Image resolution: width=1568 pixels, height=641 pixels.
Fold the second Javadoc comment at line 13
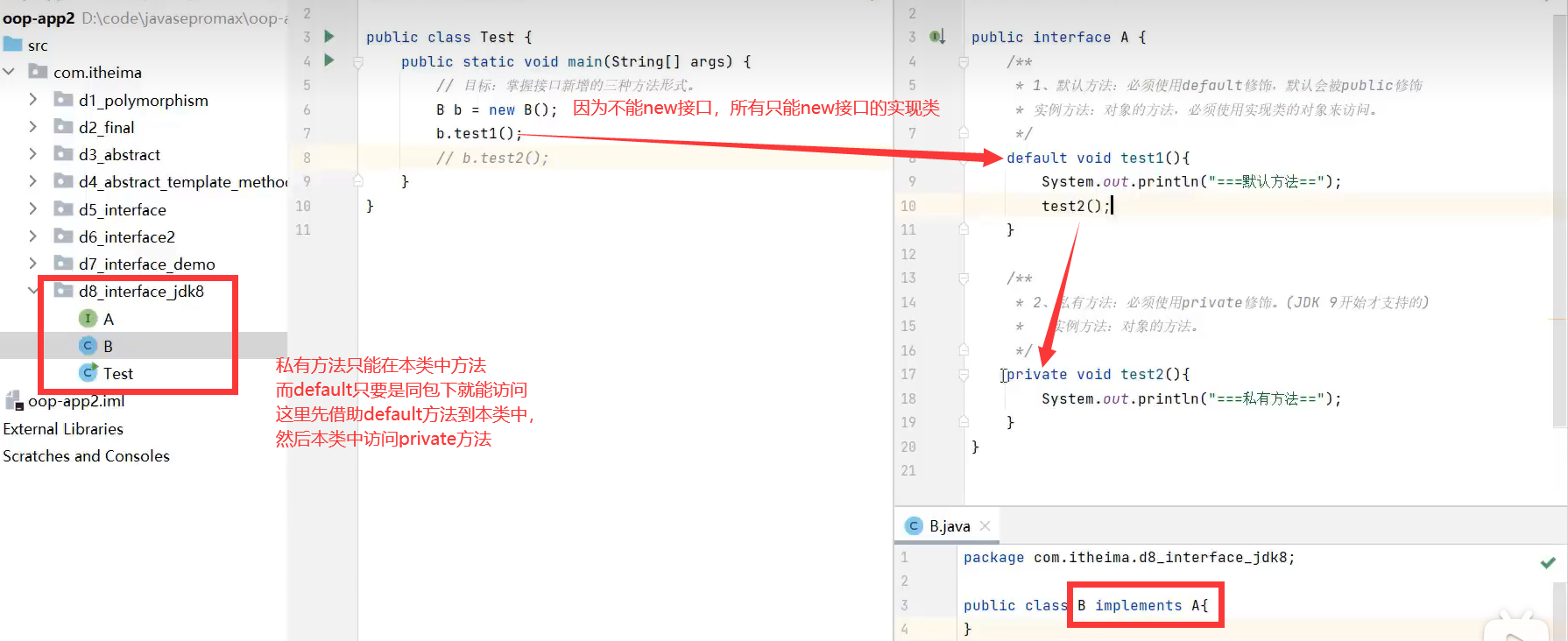[x=964, y=278]
